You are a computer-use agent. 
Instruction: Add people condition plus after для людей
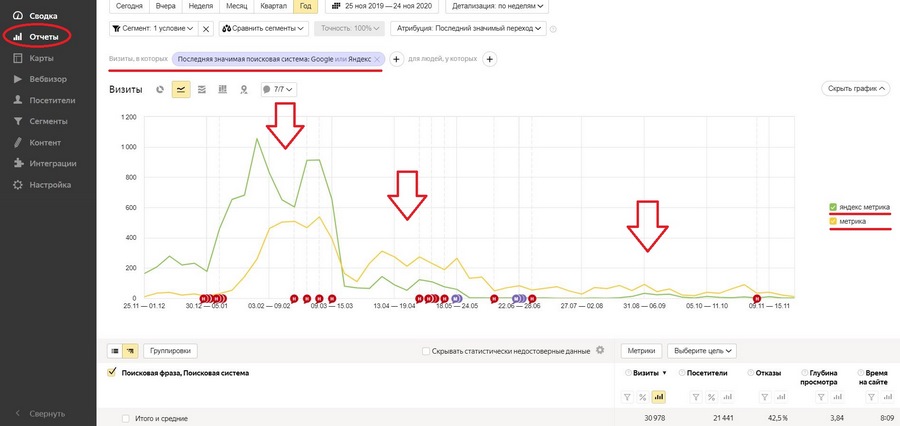(x=489, y=59)
